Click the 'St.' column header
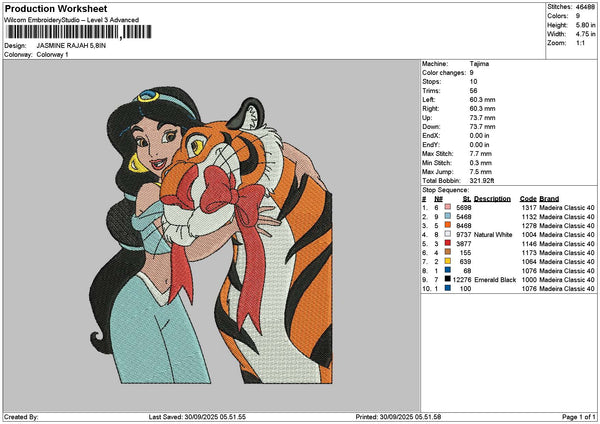Image resolution: width=600 pixels, height=424 pixels. 467,199
